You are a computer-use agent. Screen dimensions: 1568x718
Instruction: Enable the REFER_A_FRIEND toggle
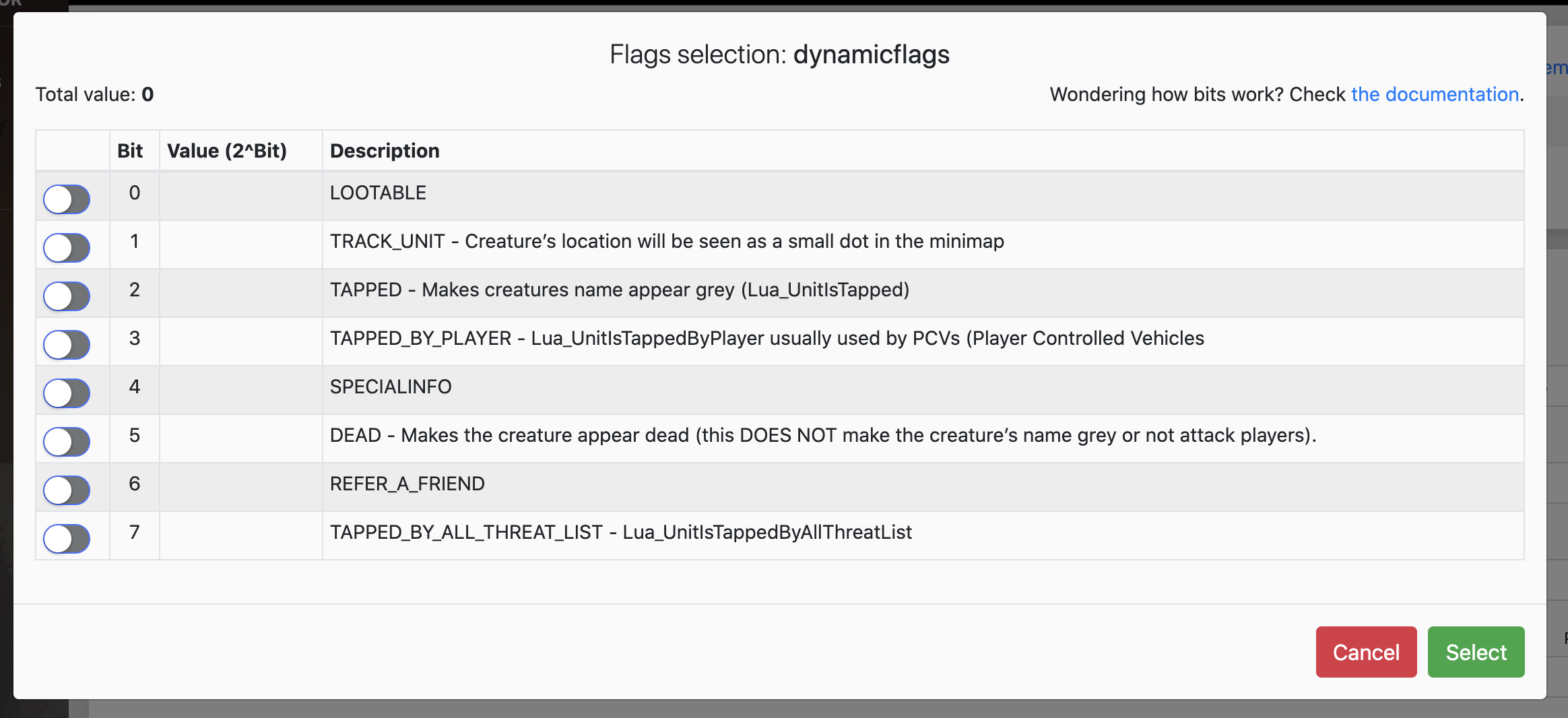[x=67, y=490]
